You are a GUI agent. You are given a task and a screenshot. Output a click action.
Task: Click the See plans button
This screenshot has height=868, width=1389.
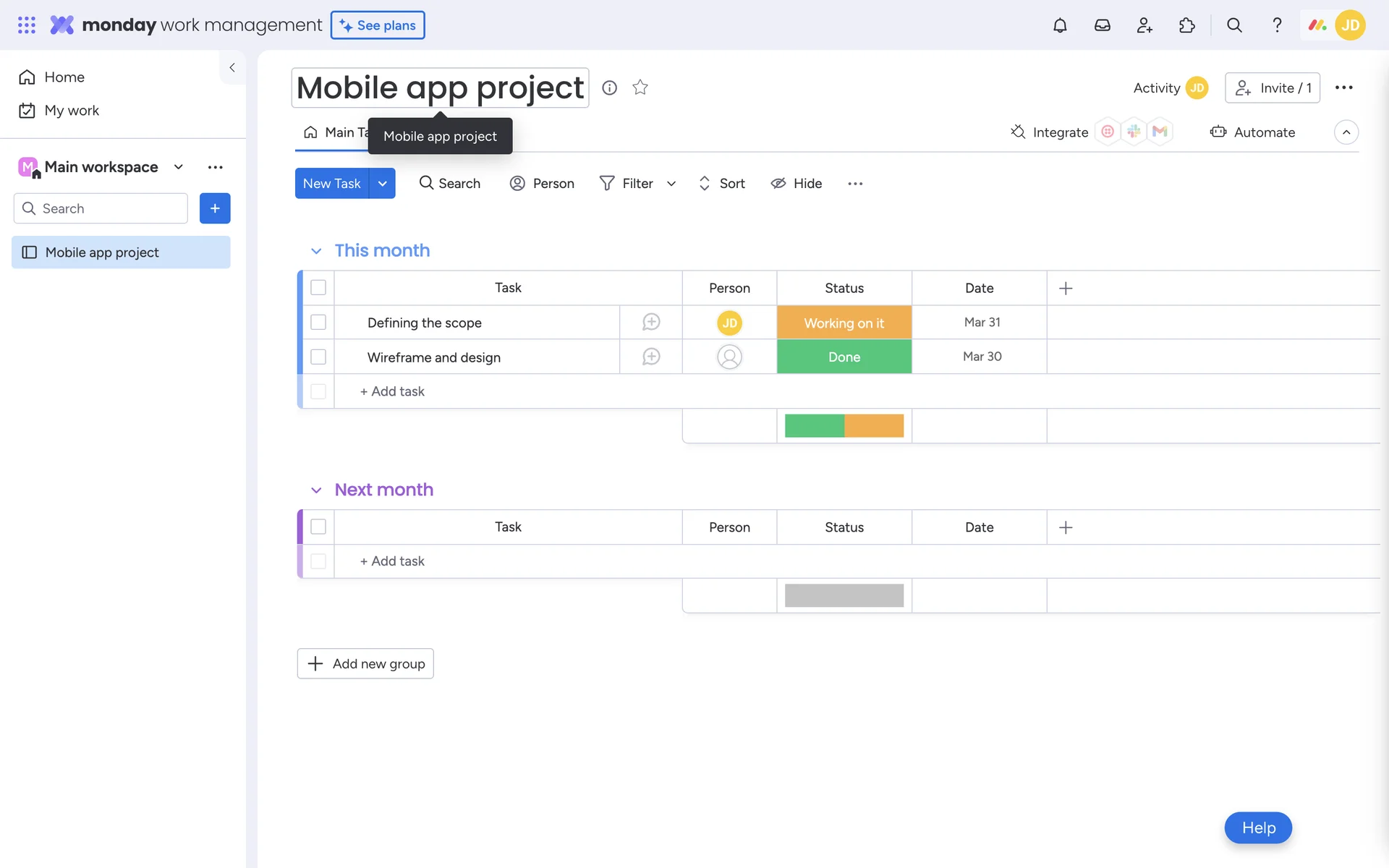pyautogui.click(x=378, y=25)
